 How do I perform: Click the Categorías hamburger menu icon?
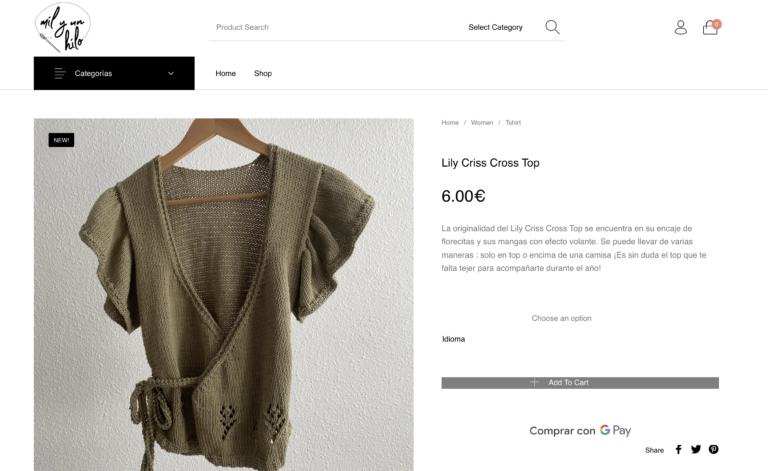[x=60, y=73]
